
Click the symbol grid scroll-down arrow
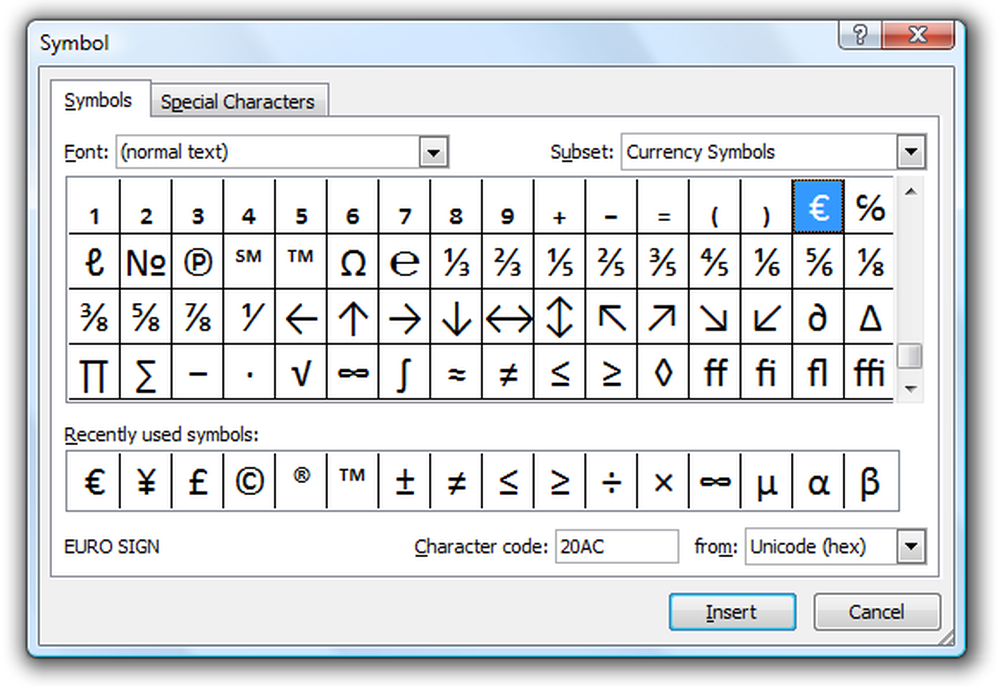point(911,389)
